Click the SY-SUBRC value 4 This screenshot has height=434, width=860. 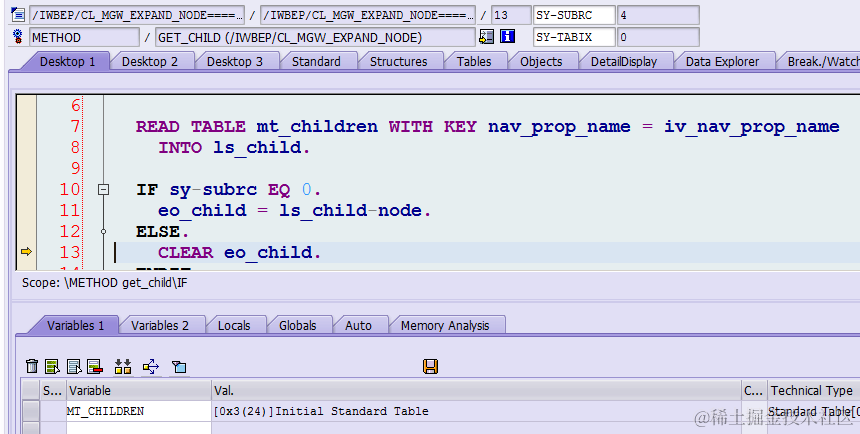[658, 15]
